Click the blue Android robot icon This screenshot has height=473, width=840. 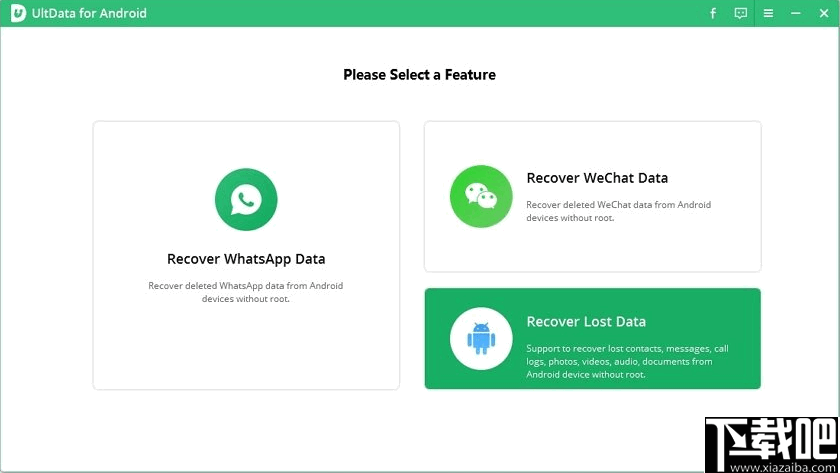point(481,339)
